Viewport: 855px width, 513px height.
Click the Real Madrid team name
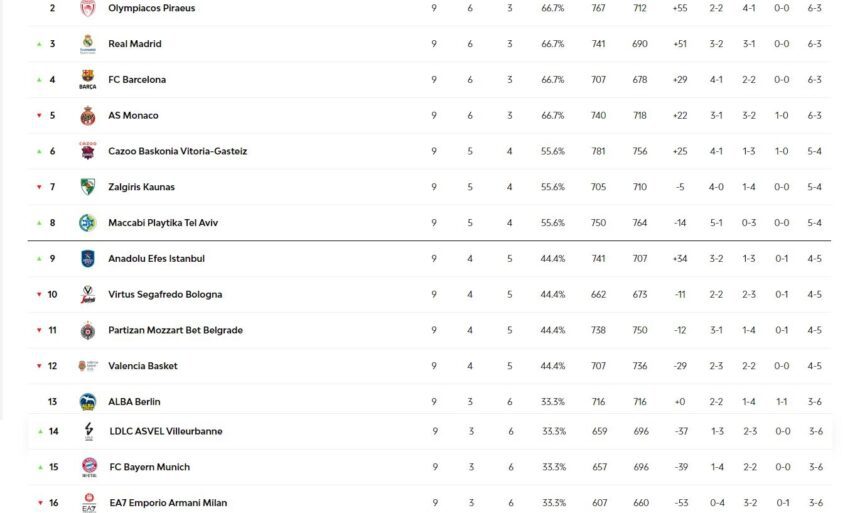(x=134, y=44)
